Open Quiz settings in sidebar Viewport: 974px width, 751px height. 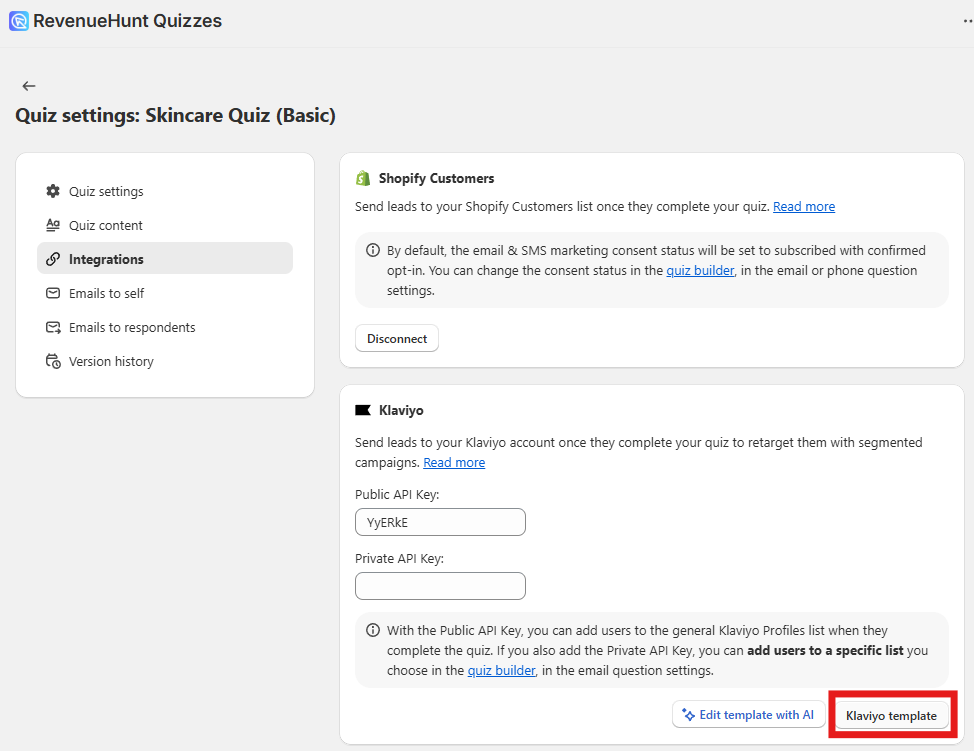click(165, 191)
